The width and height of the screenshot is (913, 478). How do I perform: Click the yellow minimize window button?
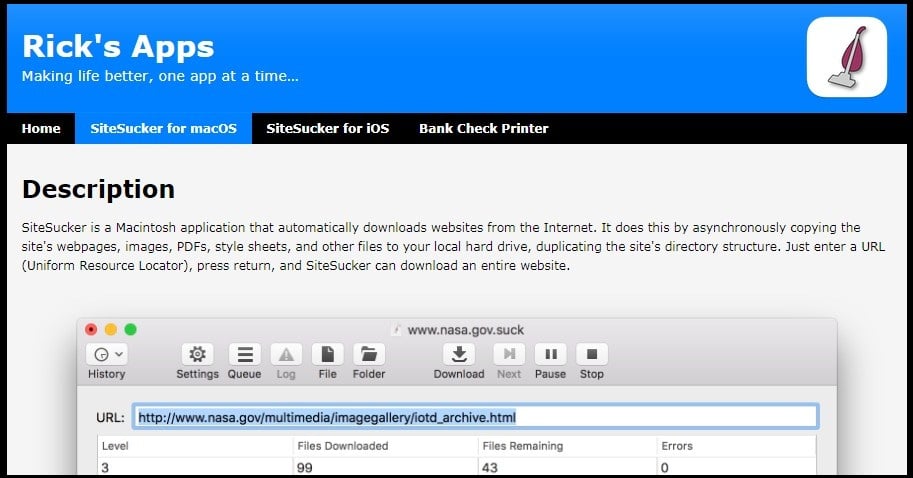(111, 330)
